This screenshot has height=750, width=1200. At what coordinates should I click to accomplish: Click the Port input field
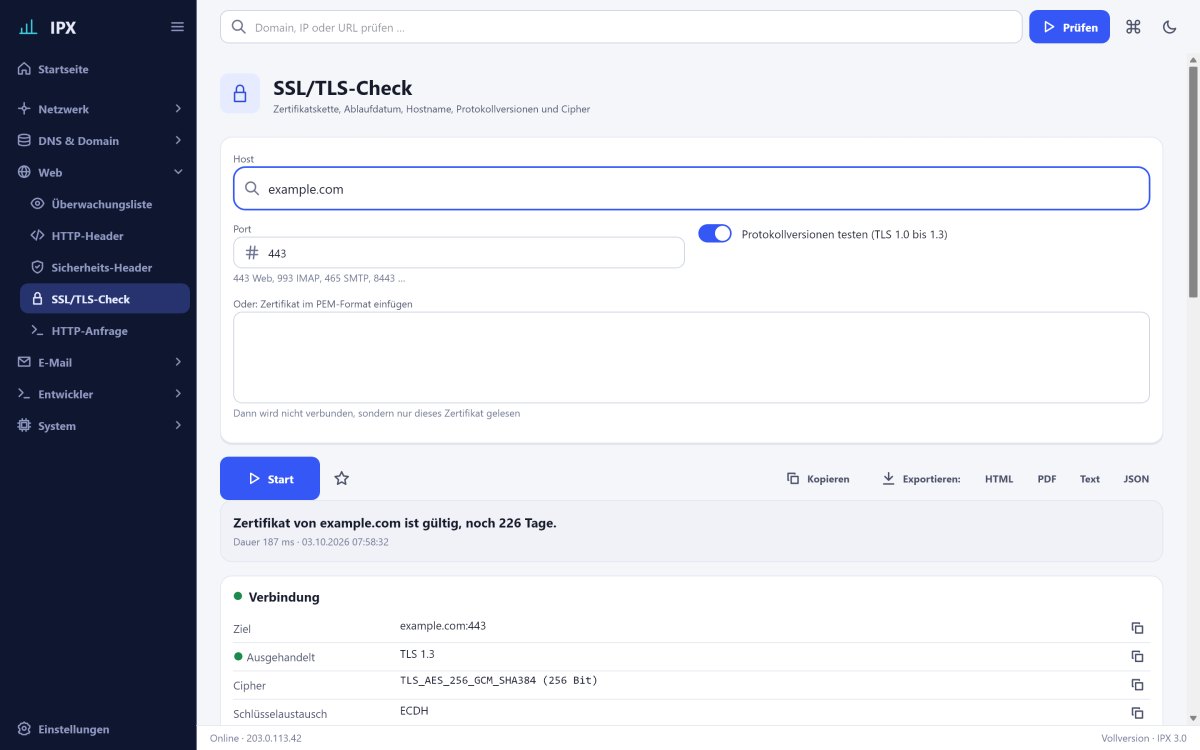[459, 253]
